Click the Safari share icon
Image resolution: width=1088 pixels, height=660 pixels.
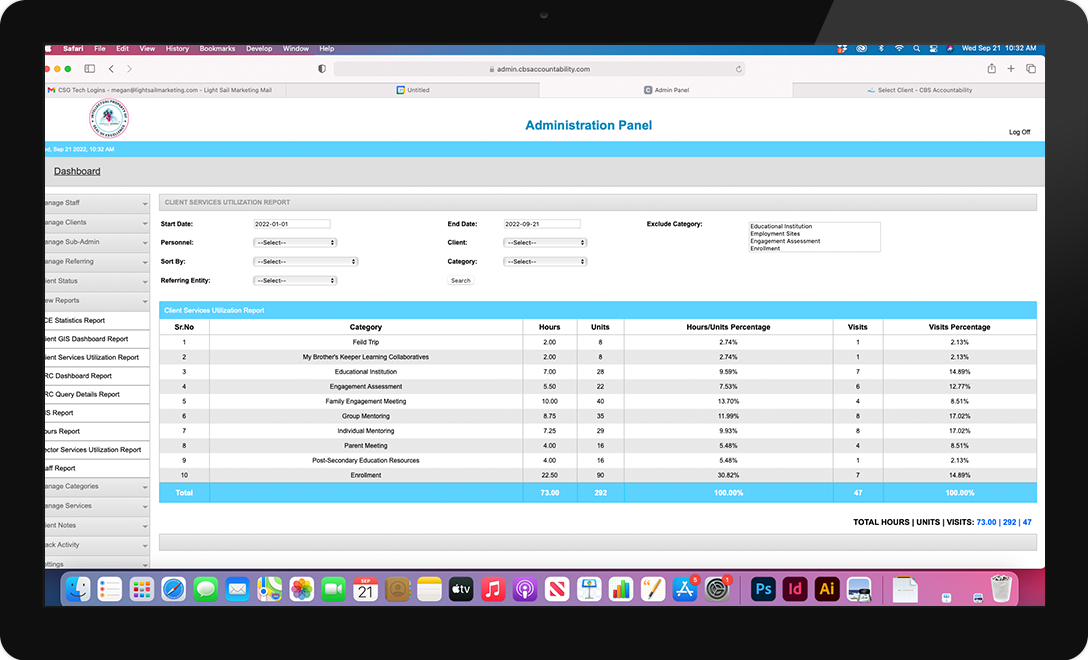coord(991,69)
